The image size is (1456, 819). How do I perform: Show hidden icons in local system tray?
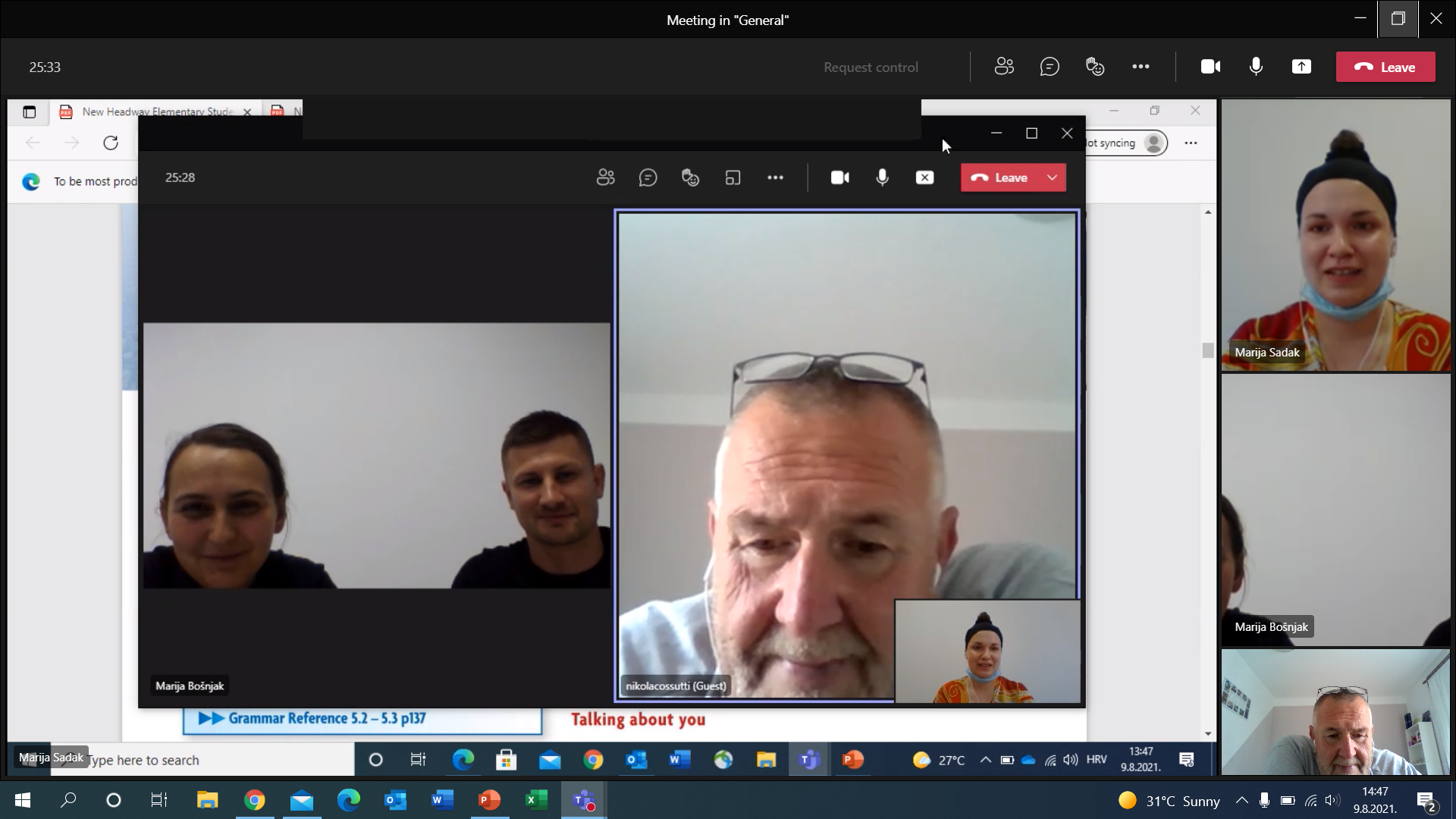(1241, 800)
